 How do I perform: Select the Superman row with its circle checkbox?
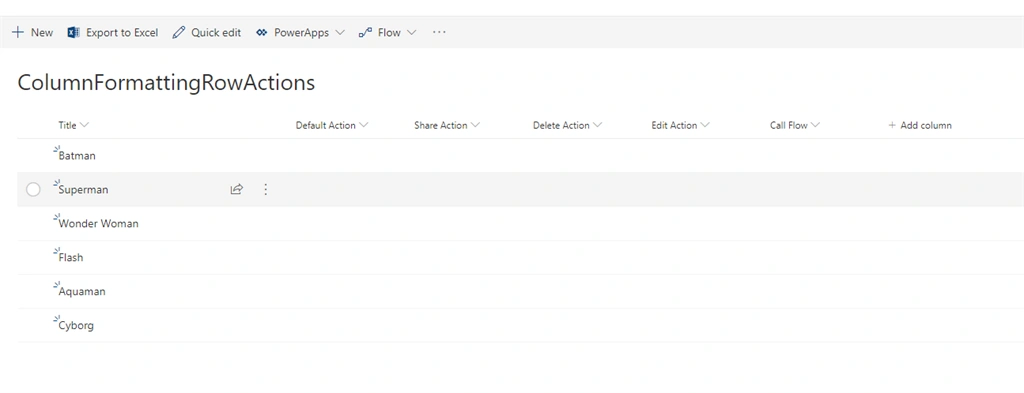(x=33, y=189)
